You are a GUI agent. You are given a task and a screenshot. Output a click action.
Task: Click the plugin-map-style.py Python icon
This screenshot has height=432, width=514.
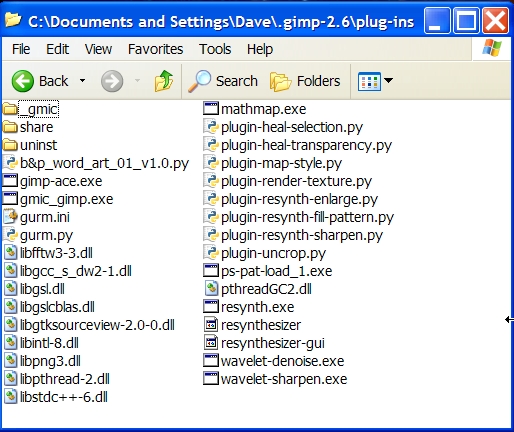point(211,163)
